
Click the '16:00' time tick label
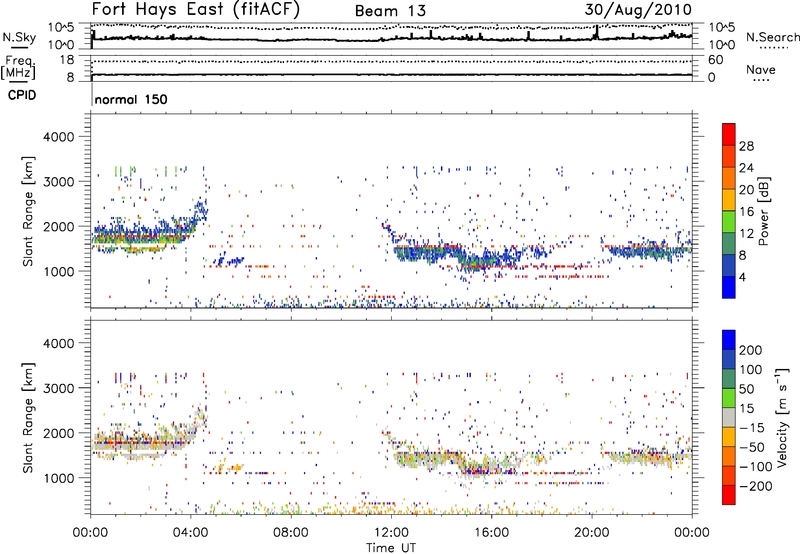coord(491,533)
